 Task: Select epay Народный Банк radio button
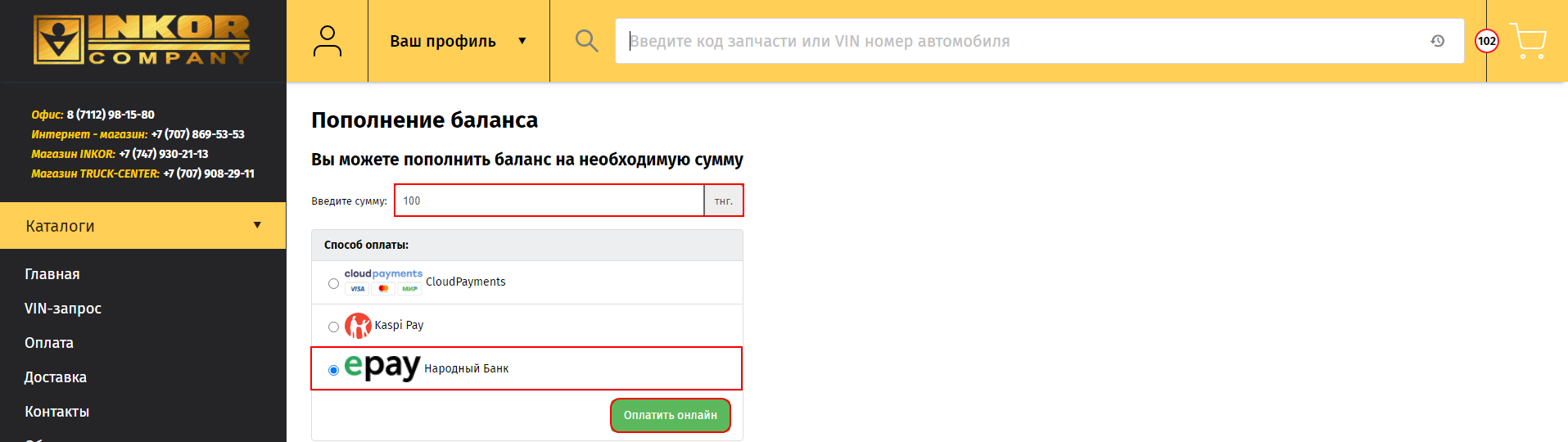[333, 371]
